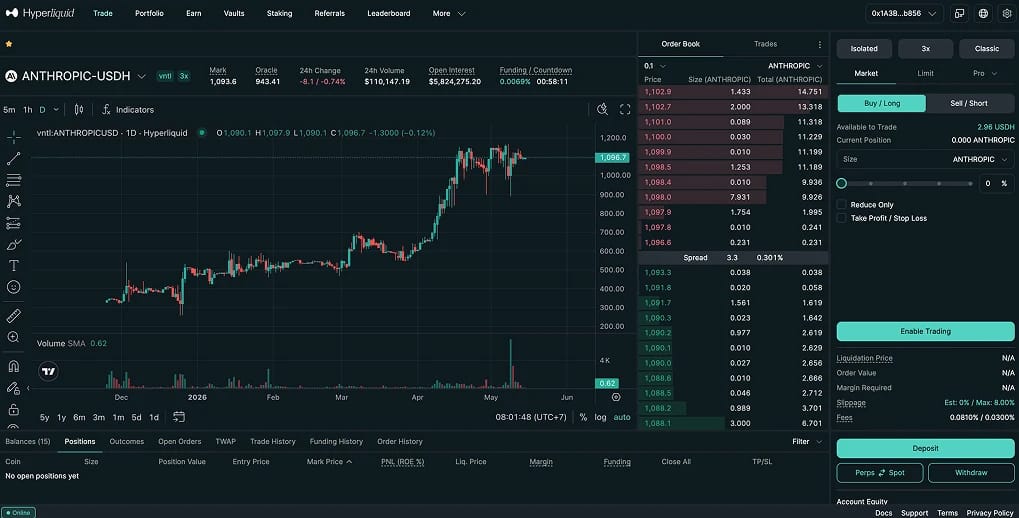This screenshot has width=1019, height=518.
Task: Lock all drawing tools
Action: click(14, 410)
